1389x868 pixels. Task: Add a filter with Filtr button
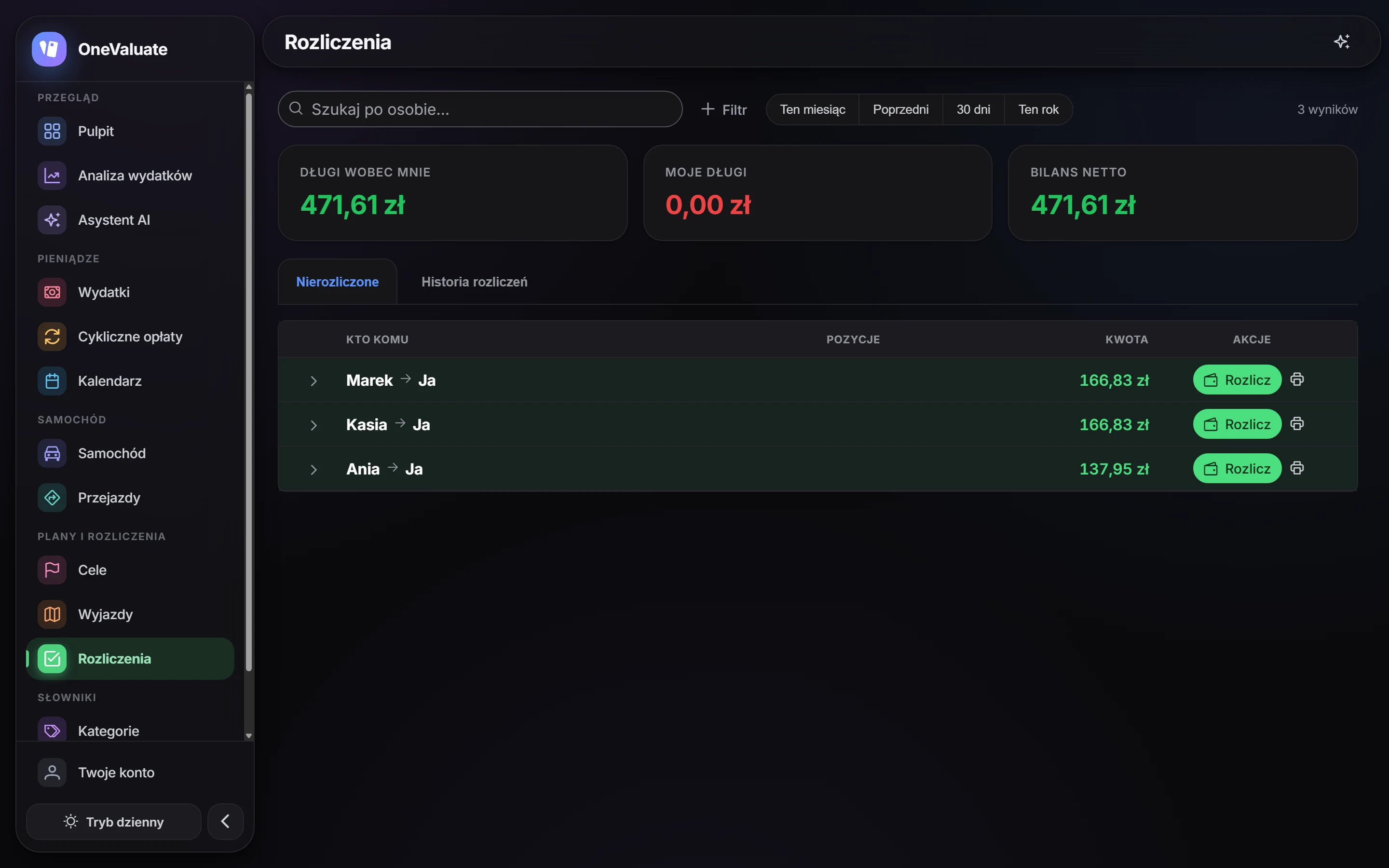pyautogui.click(x=724, y=109)
